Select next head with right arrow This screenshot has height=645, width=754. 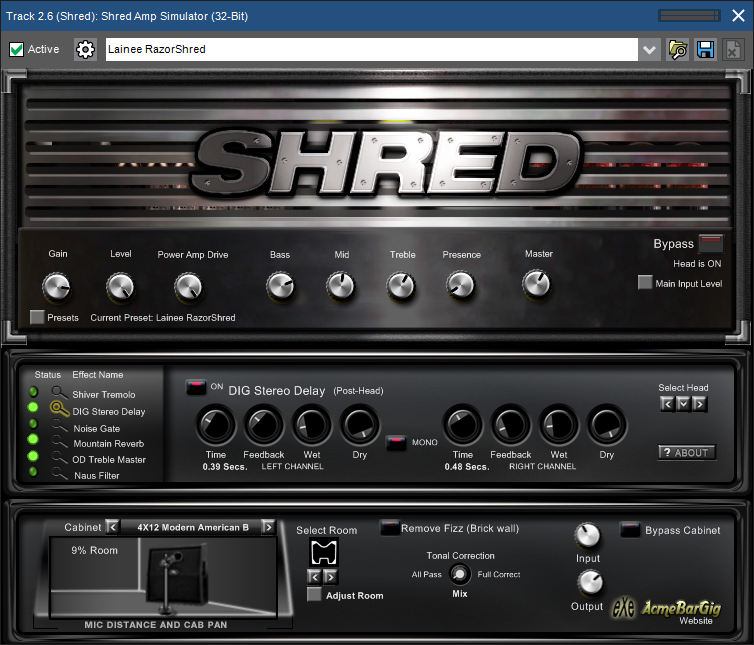700,404
